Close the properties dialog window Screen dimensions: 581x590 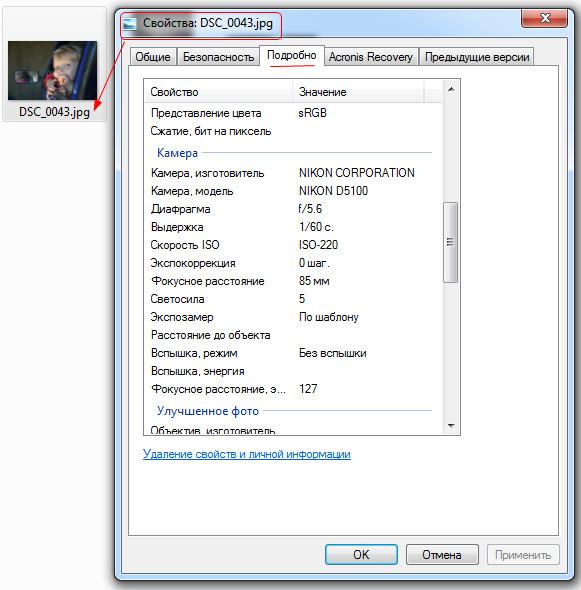pyautogui.click(x=544, y=18)
